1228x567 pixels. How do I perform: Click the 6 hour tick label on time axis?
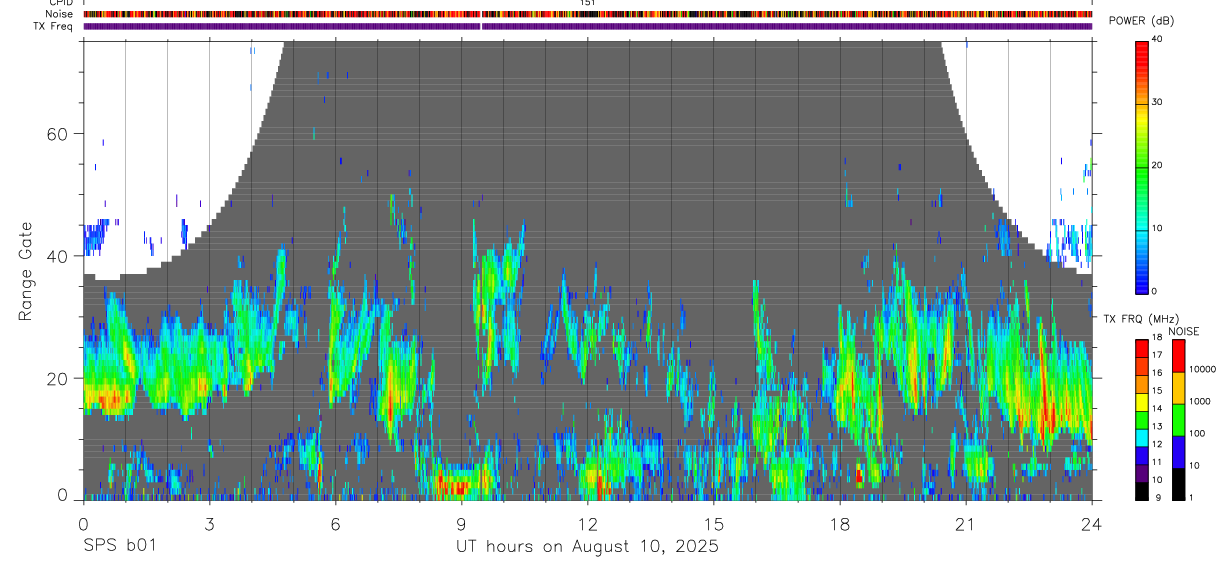point(335,524)
